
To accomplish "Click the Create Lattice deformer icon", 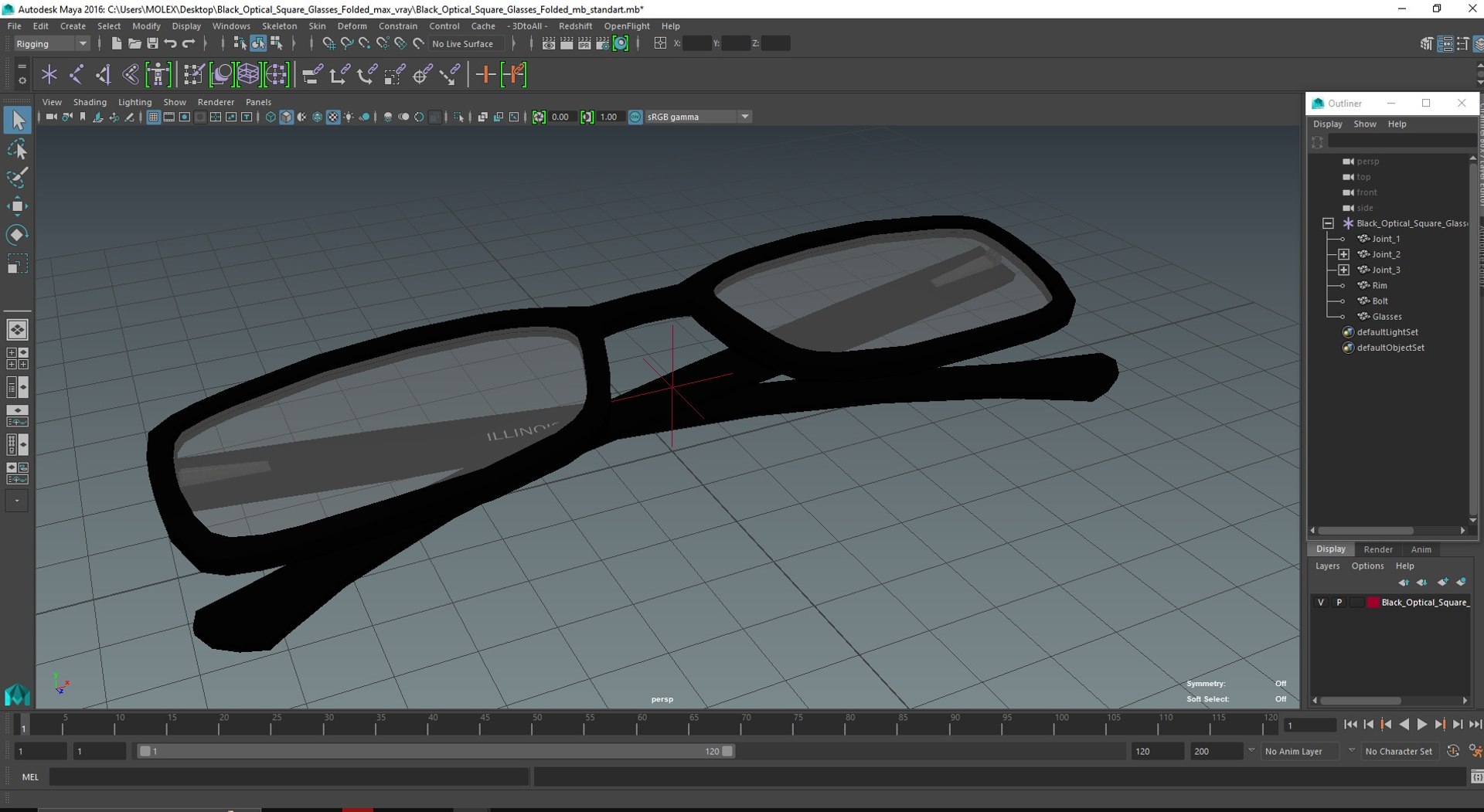I will tap(248, 75).
